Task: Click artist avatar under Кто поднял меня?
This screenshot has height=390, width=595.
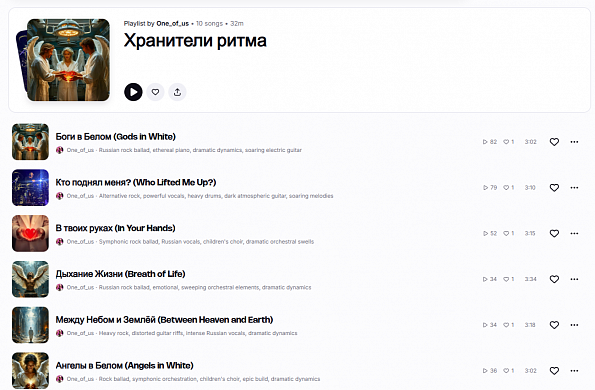Action: point(60,196)
